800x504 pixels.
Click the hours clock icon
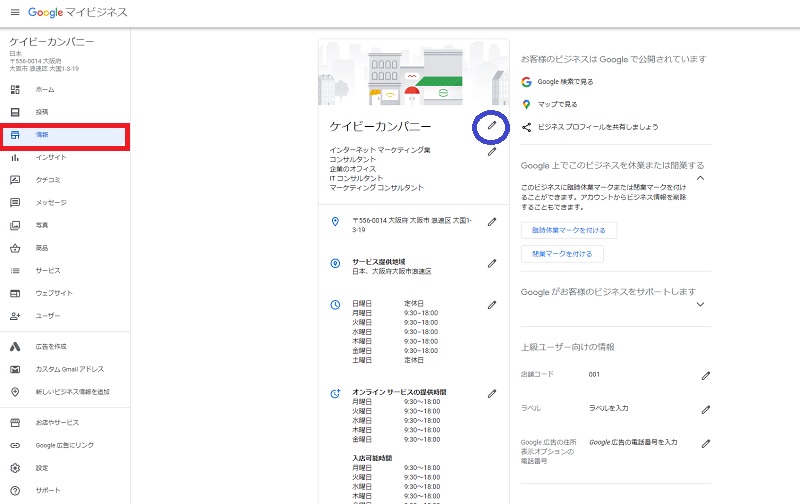[335, 305]
